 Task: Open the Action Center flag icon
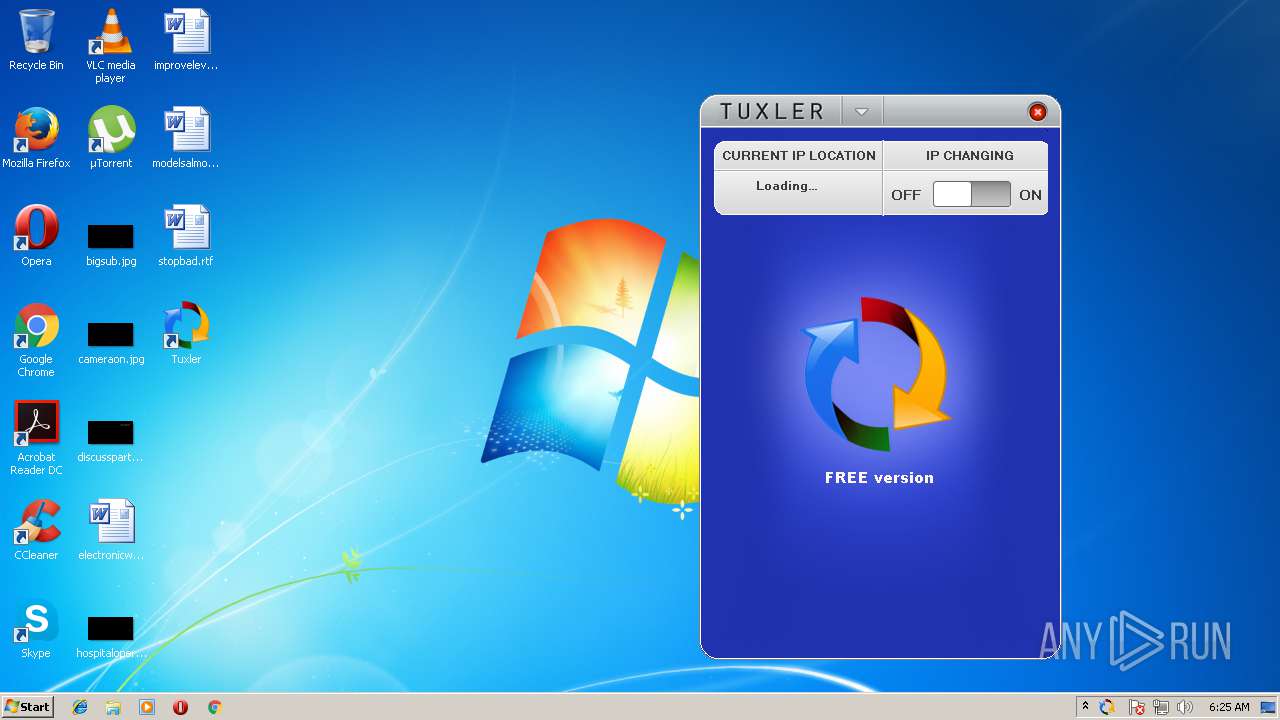point(1137,707)
